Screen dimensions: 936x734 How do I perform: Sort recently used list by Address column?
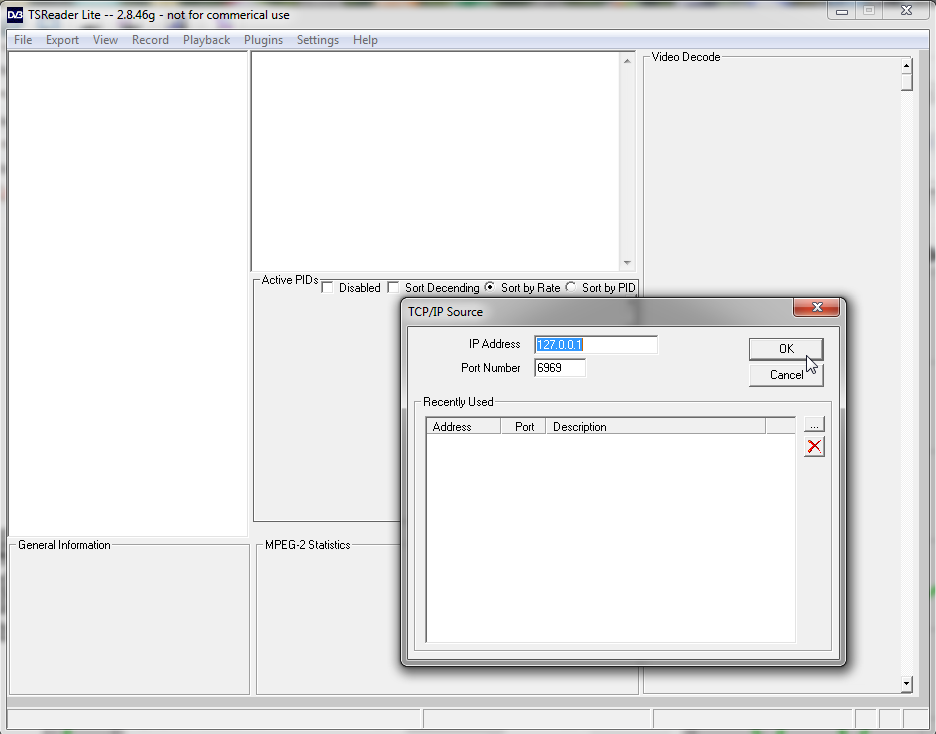pyautogui.click(x=463, y=427)
